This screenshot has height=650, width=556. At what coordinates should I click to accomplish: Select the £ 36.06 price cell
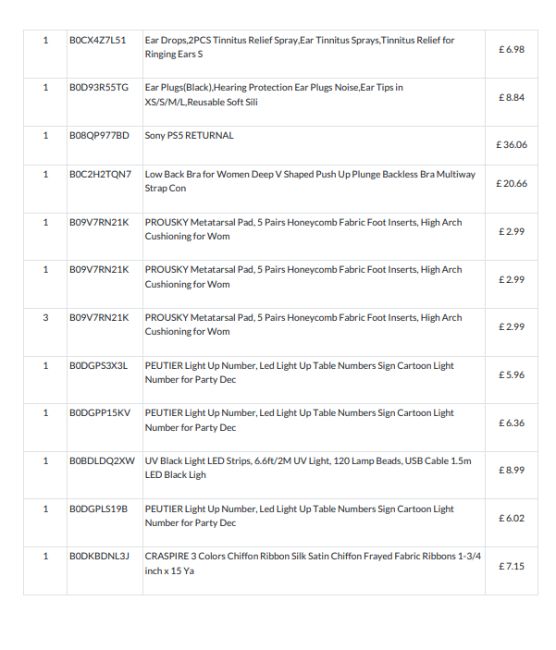coord(512,145)
